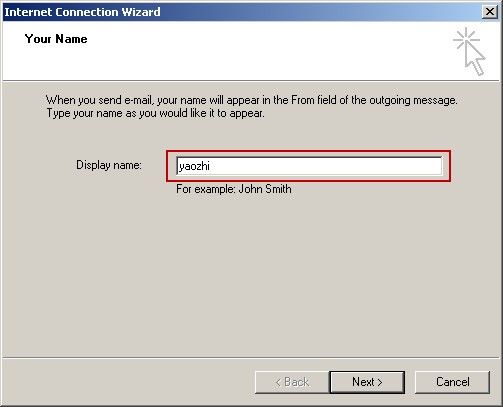Click the white header banner beside Your Name
Image resolution: width=503 pixels, height=407 pixels.
coord(250,50)
